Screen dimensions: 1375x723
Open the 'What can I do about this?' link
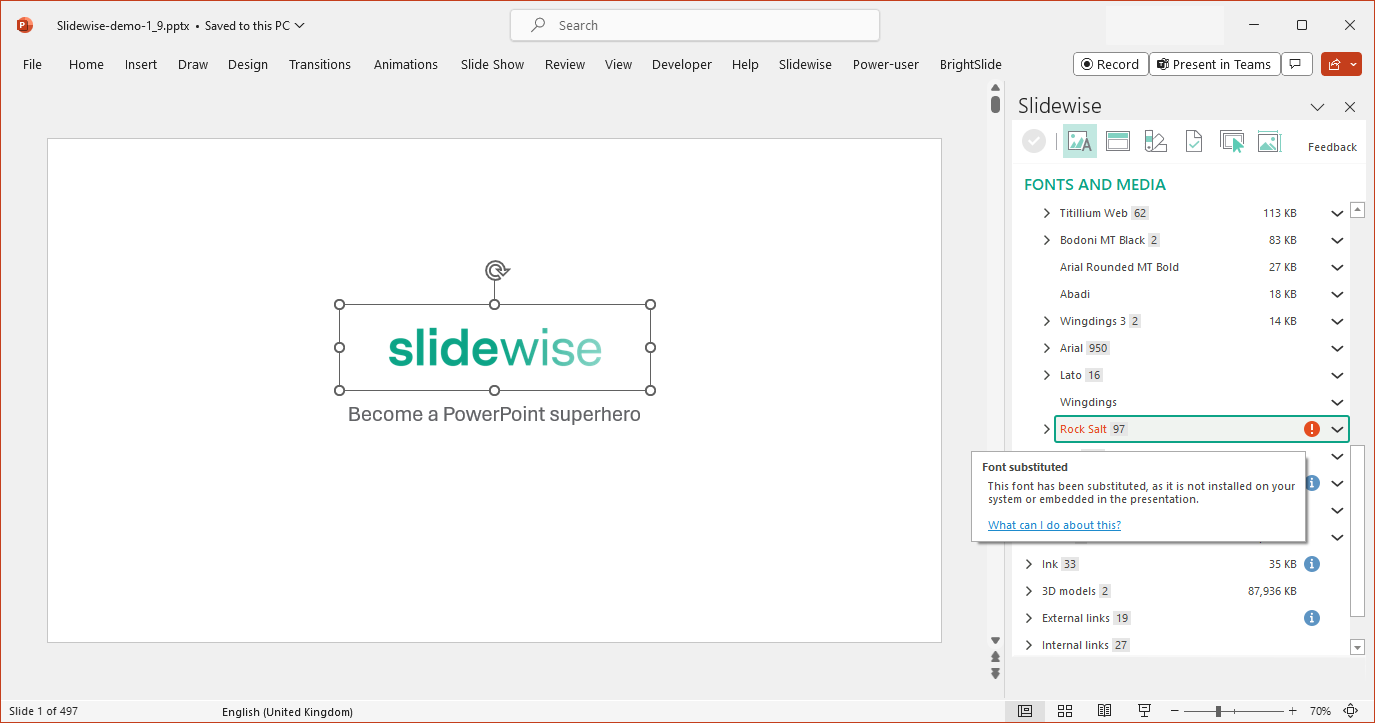[1054, 524]
